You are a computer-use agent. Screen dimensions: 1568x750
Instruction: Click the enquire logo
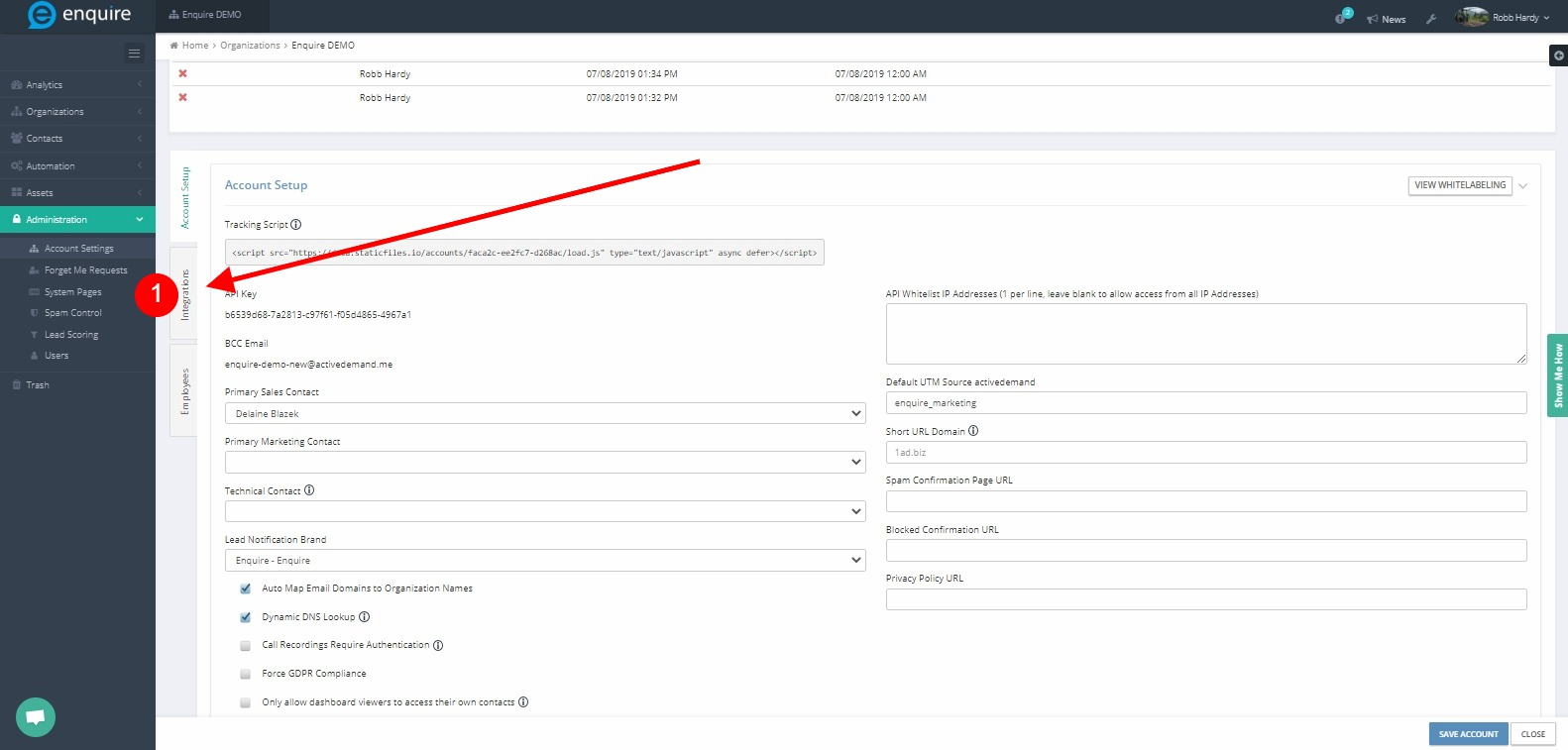coord(79,15)
